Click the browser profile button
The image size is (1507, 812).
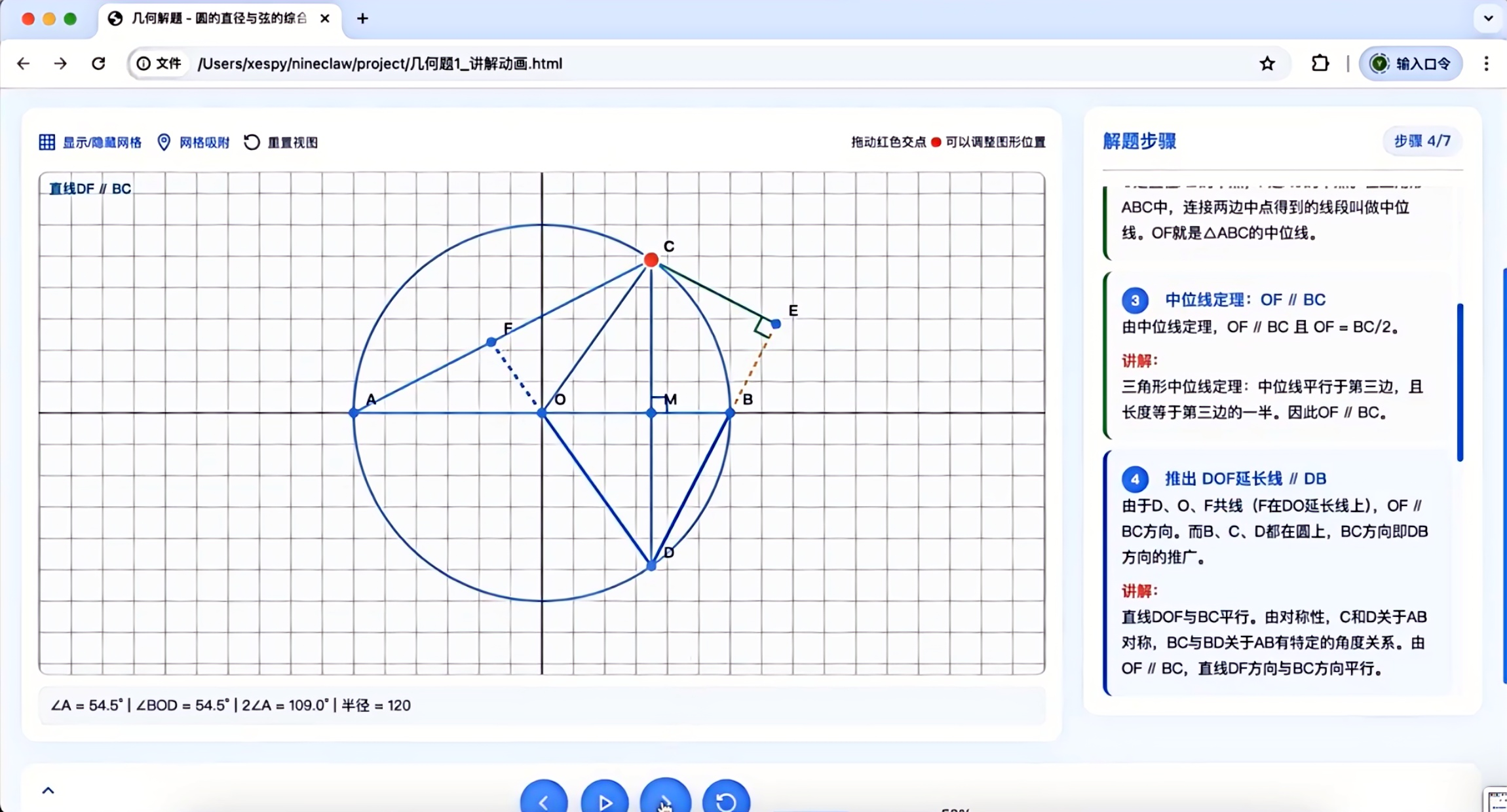1411,64
